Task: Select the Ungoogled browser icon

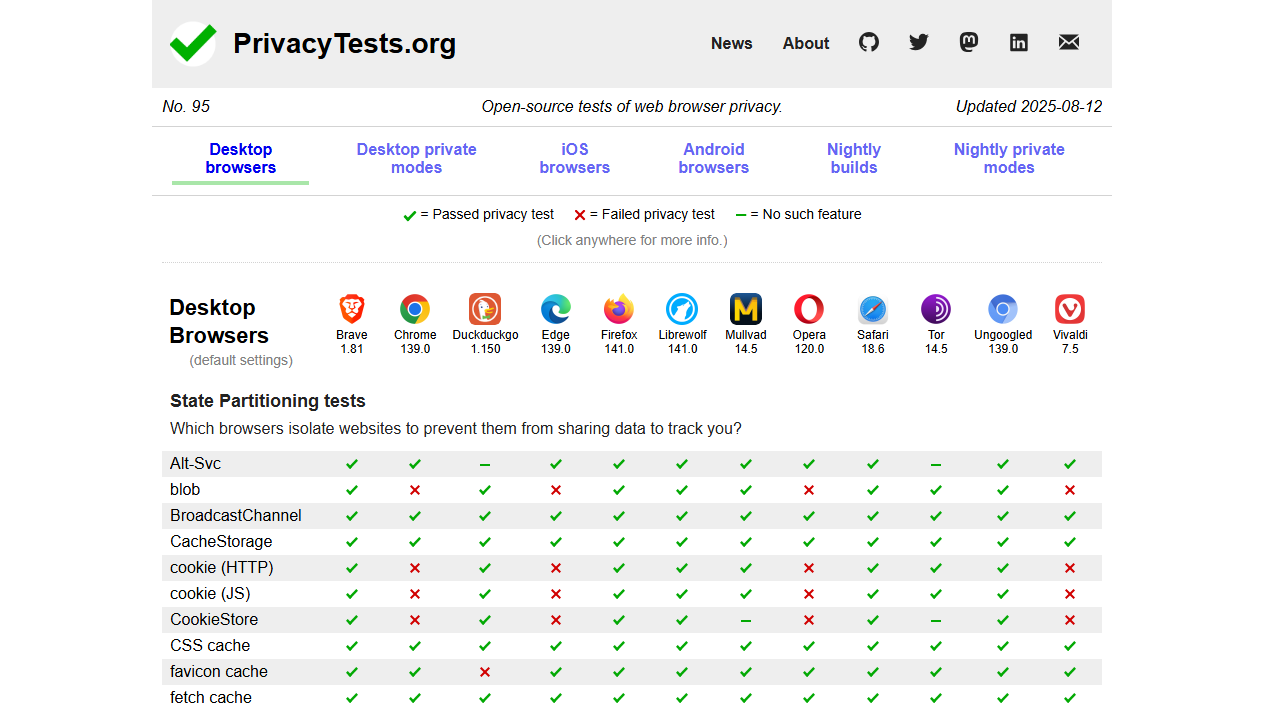Action: pos(1002,307)
